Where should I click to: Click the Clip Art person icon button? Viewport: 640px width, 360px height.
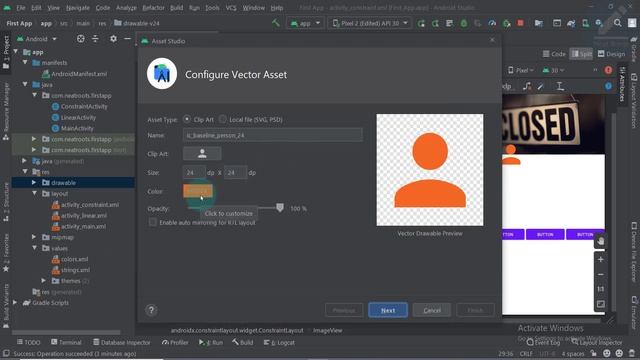pos(202,154)
